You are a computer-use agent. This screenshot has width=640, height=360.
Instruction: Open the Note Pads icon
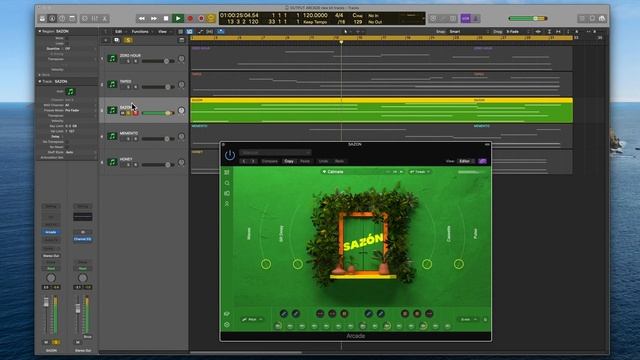pyautogui.click(x=592, y=18)
